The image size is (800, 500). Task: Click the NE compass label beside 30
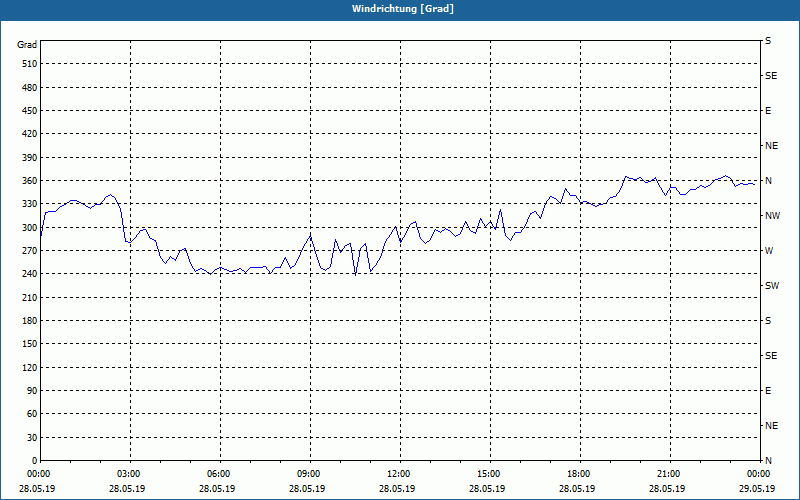[x=771, y=426]
